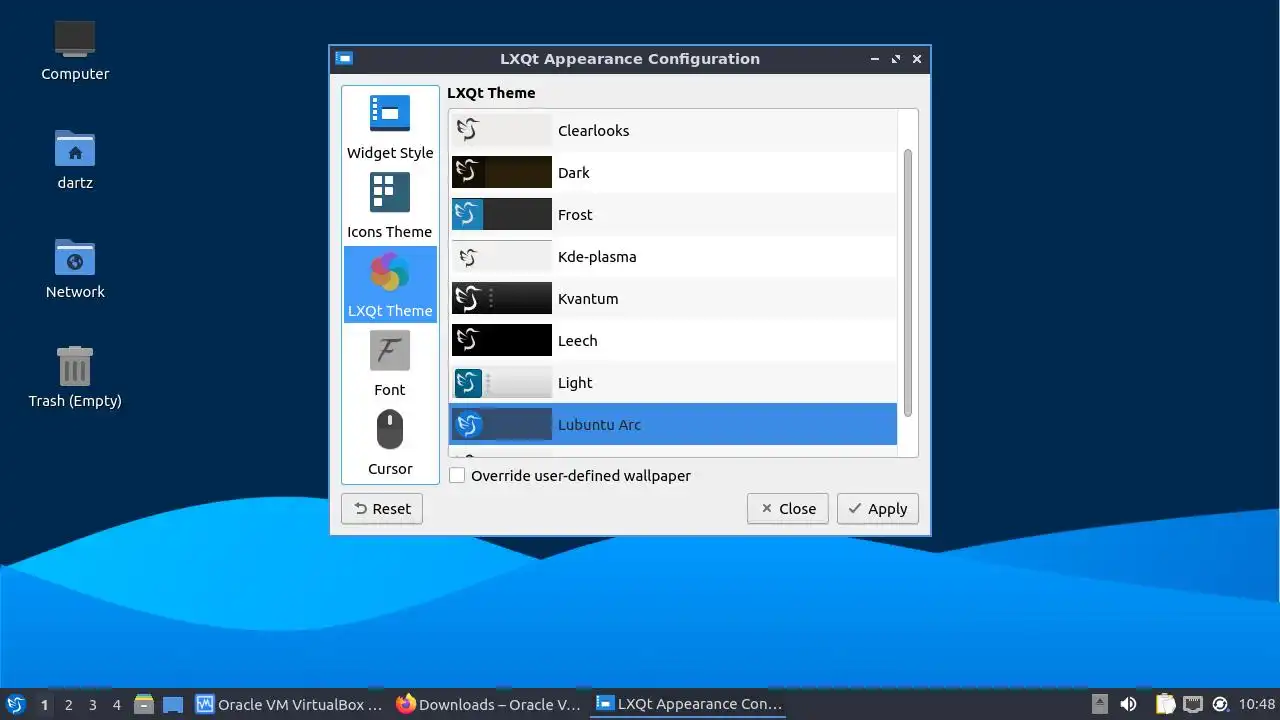Select the Clearlooks theme
This screenshot has width=1280, height=720.
[673, 131]
